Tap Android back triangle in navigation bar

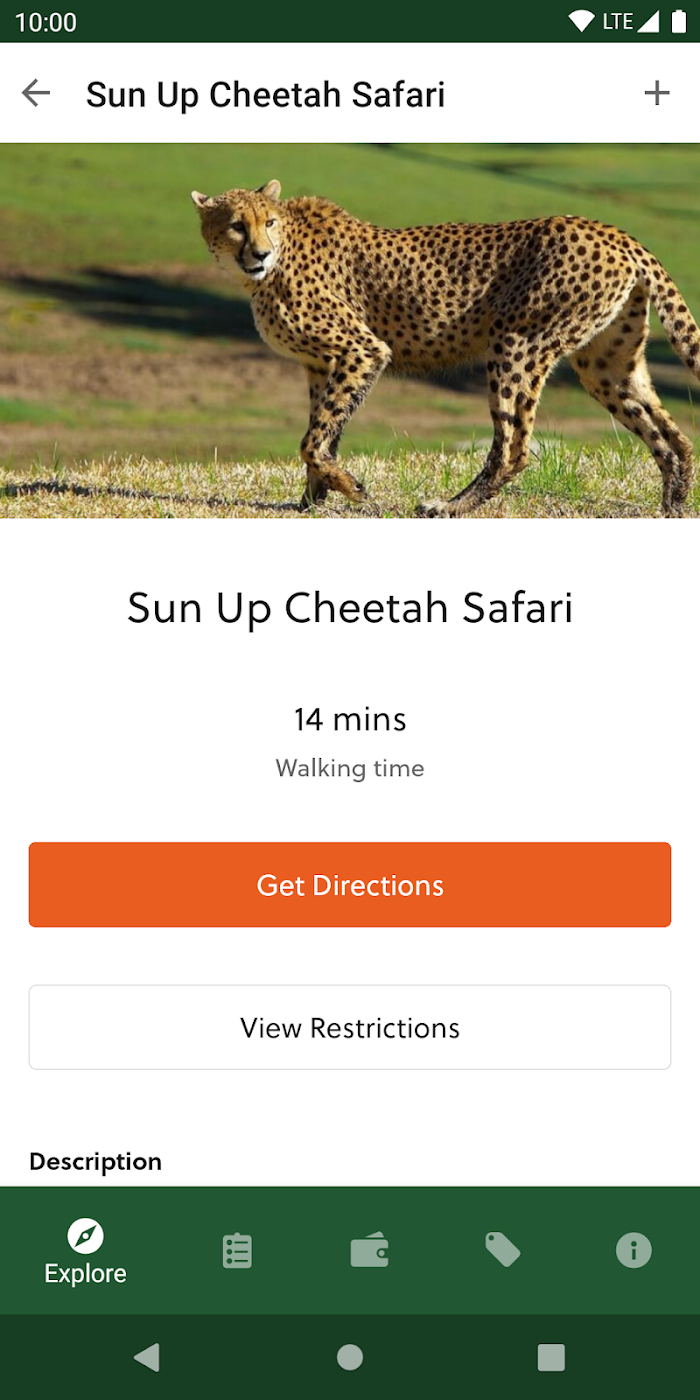[147, 1357]
